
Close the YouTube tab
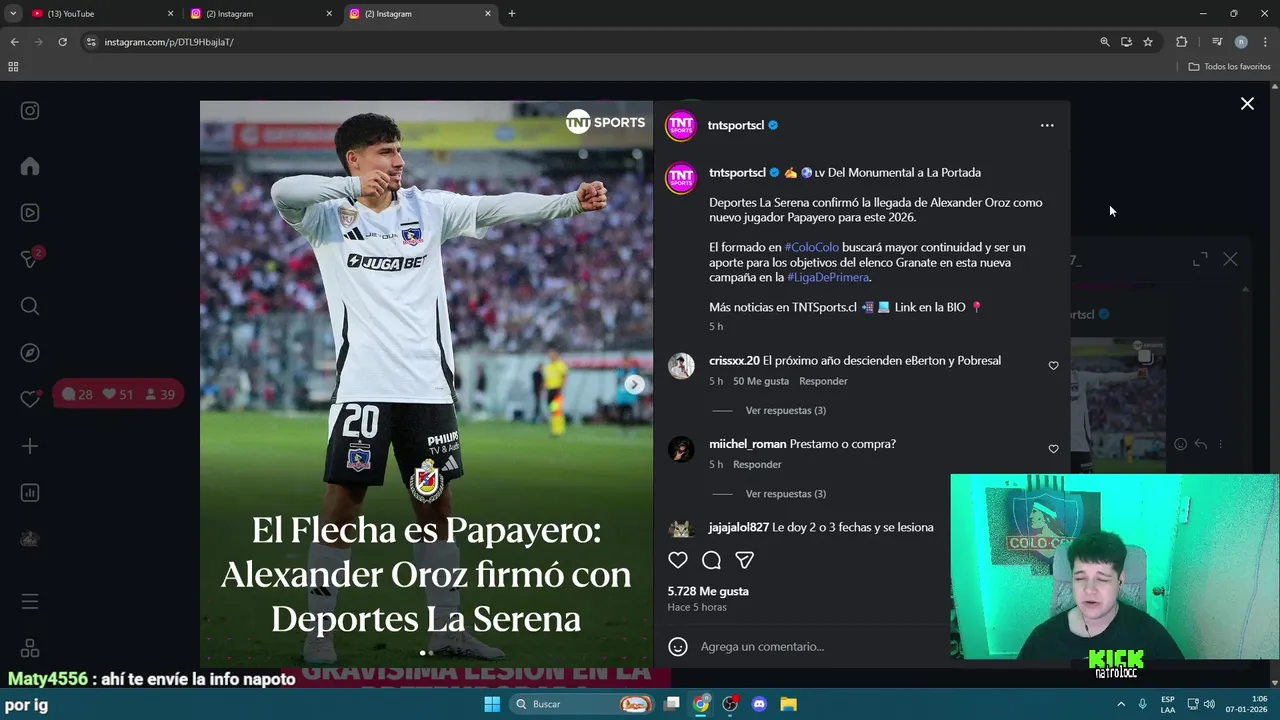click(x=170, y=14)
